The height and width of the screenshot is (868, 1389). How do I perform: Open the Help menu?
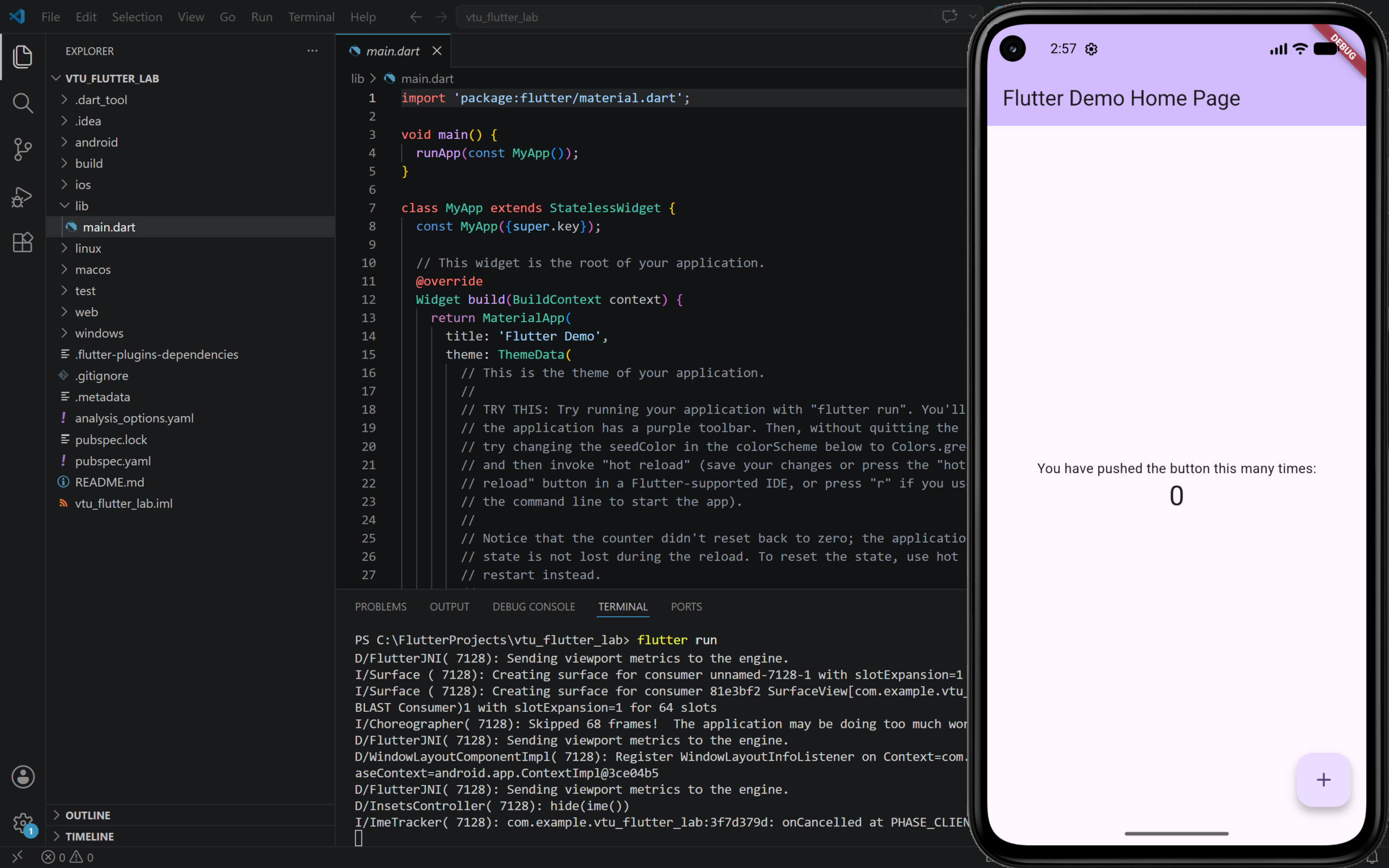[x=364, y=17]
